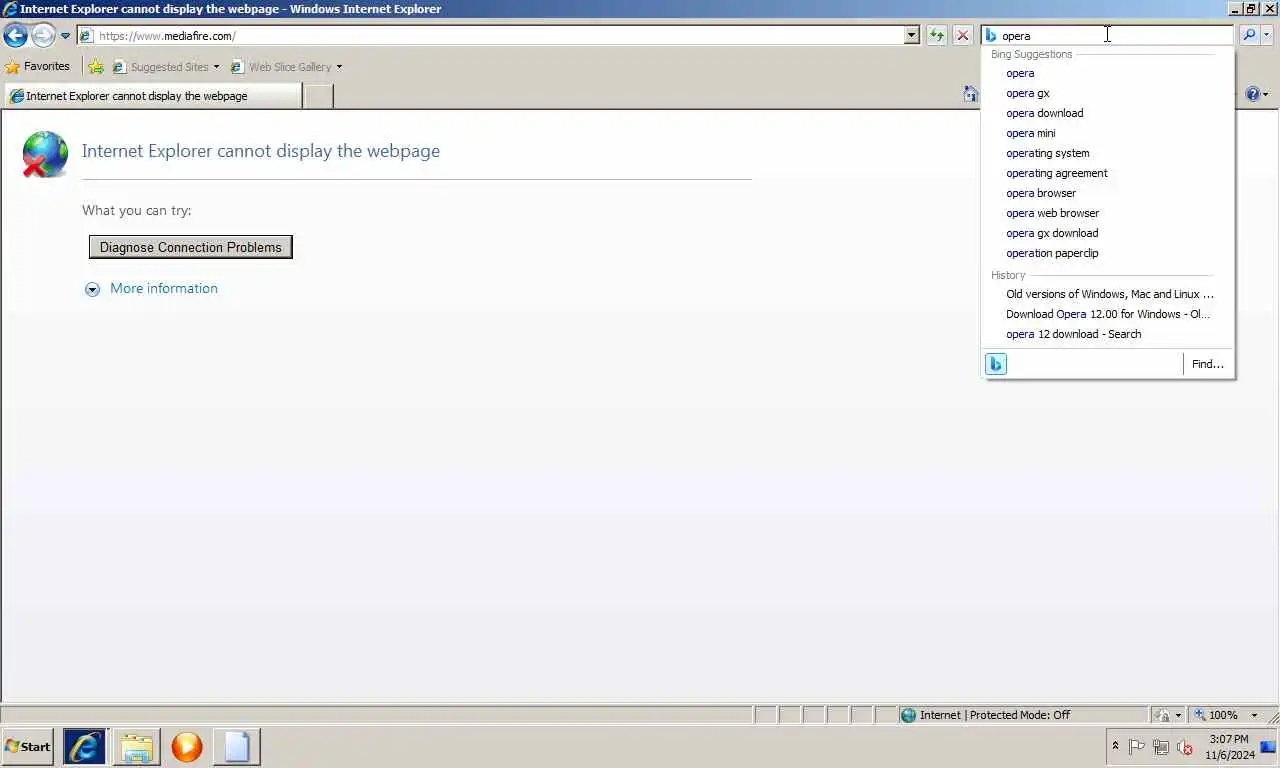Choose 'opera download' suggestion
1280x768 pixels.
1108,113
